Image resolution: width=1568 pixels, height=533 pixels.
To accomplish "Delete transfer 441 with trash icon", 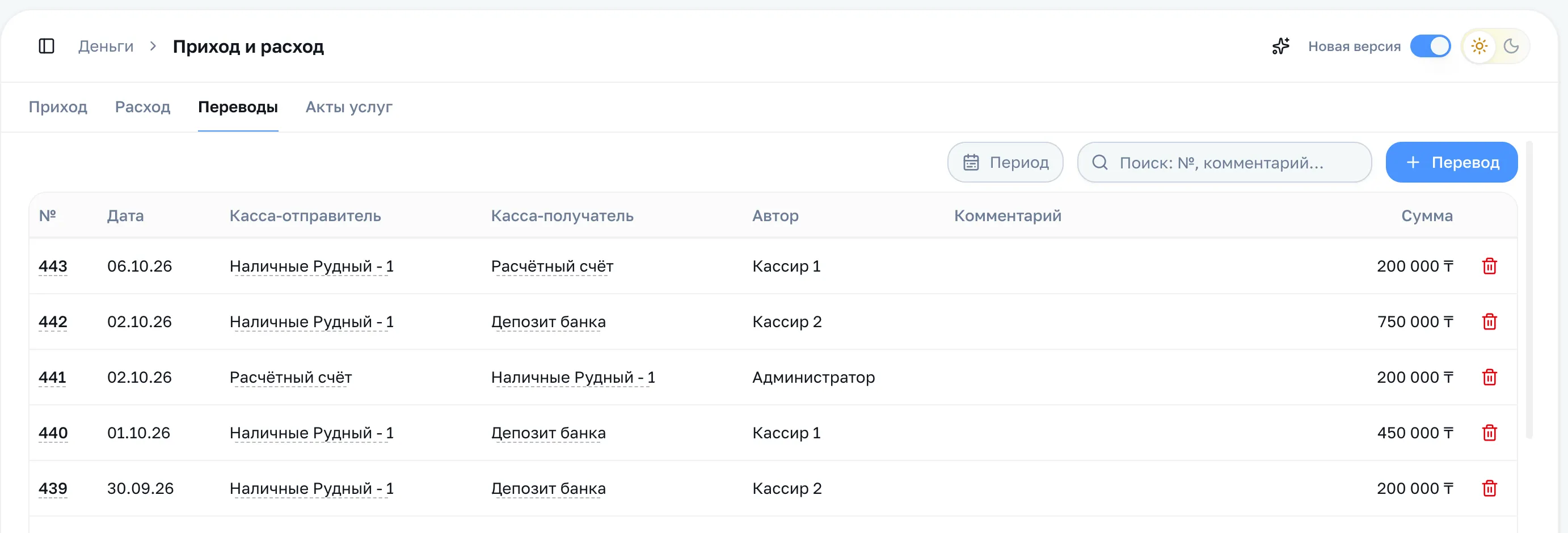I will 1489,377.
